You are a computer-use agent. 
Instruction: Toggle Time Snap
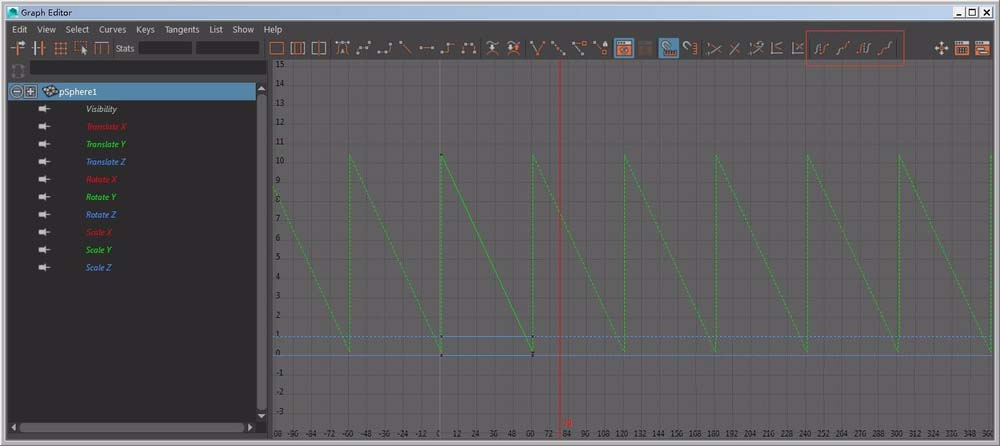coord(668,48)
